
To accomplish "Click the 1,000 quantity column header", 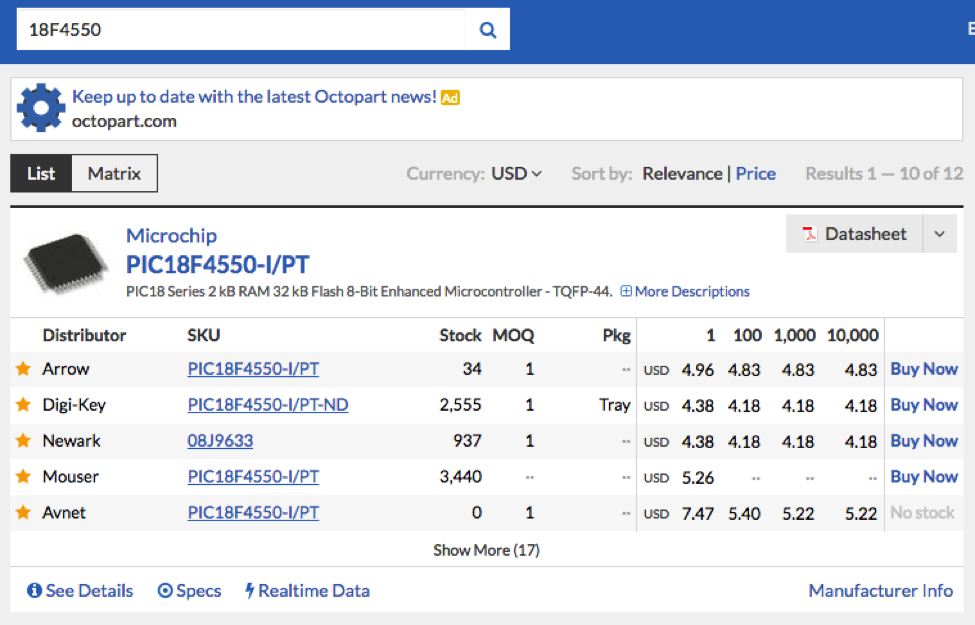I will [x=795, y=335].
